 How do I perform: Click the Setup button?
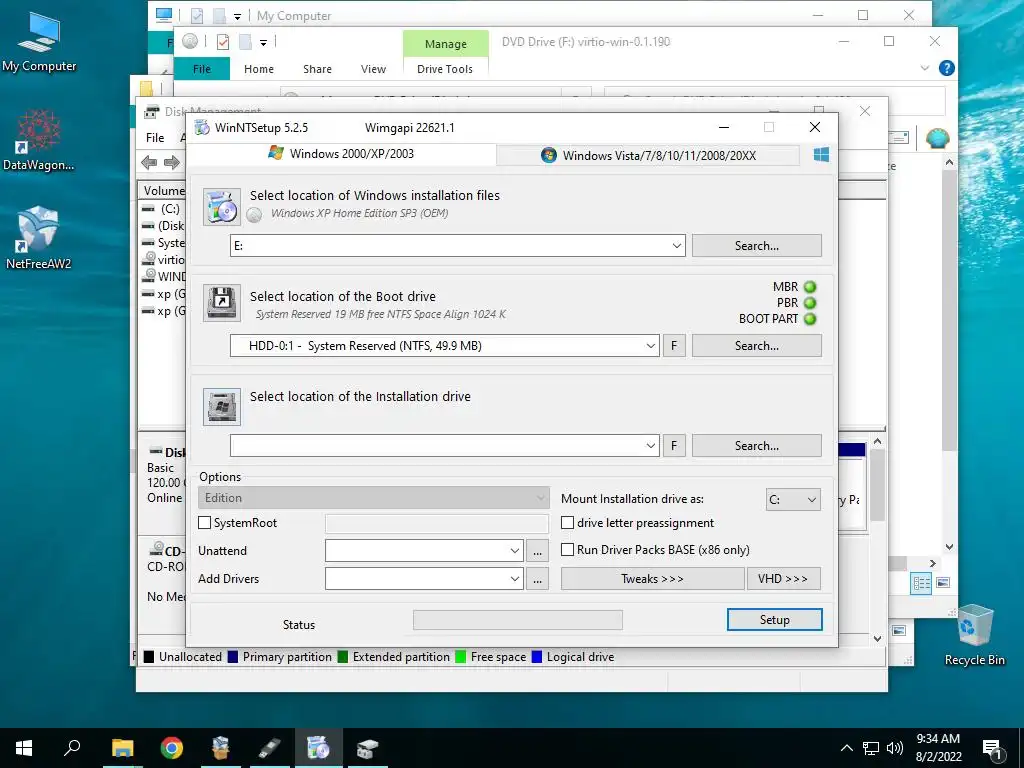click(775, 620)
